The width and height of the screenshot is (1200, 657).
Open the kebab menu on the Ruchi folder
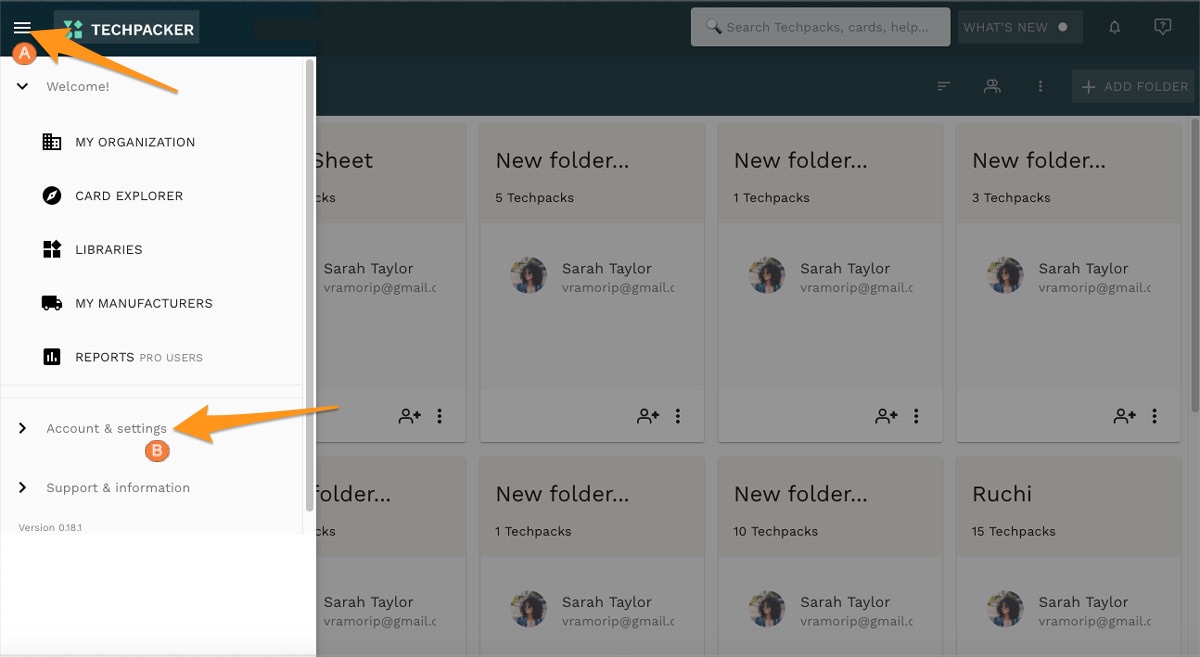coord(1155,650)
